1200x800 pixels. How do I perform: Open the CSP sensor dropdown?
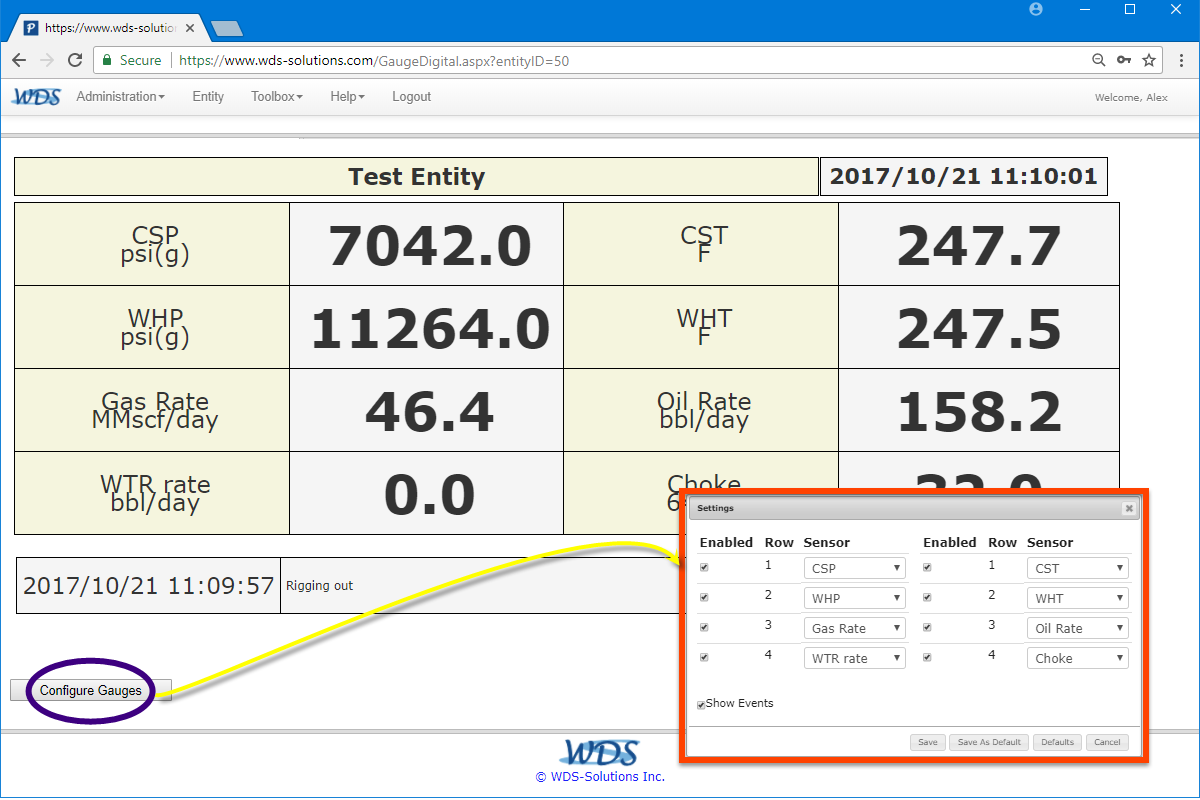click(x=855, y=568)
